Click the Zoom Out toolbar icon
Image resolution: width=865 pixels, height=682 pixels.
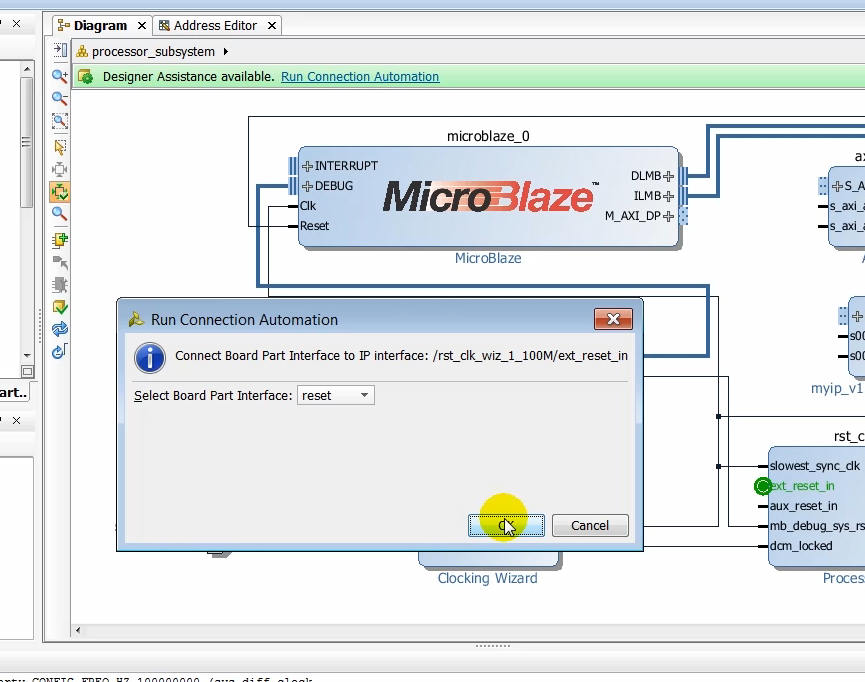pos(60,99)
